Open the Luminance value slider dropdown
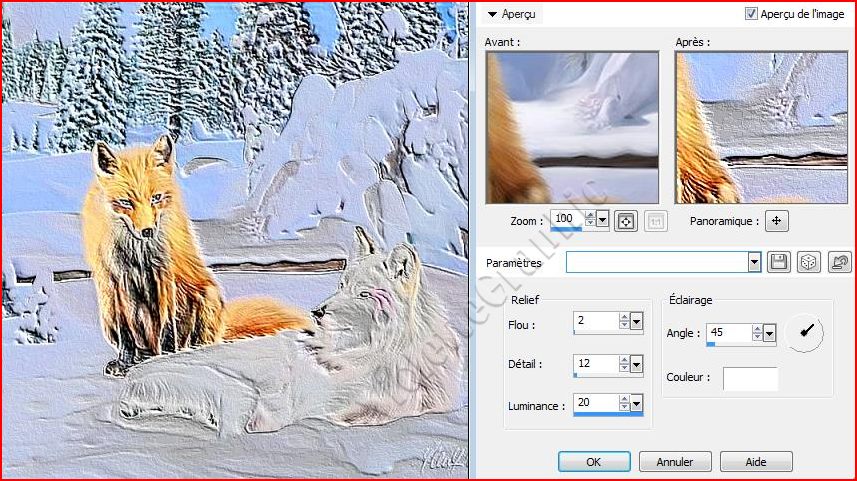Image resolution: width=857 pixels, height=481 pixels. click(x=637, y=404)
